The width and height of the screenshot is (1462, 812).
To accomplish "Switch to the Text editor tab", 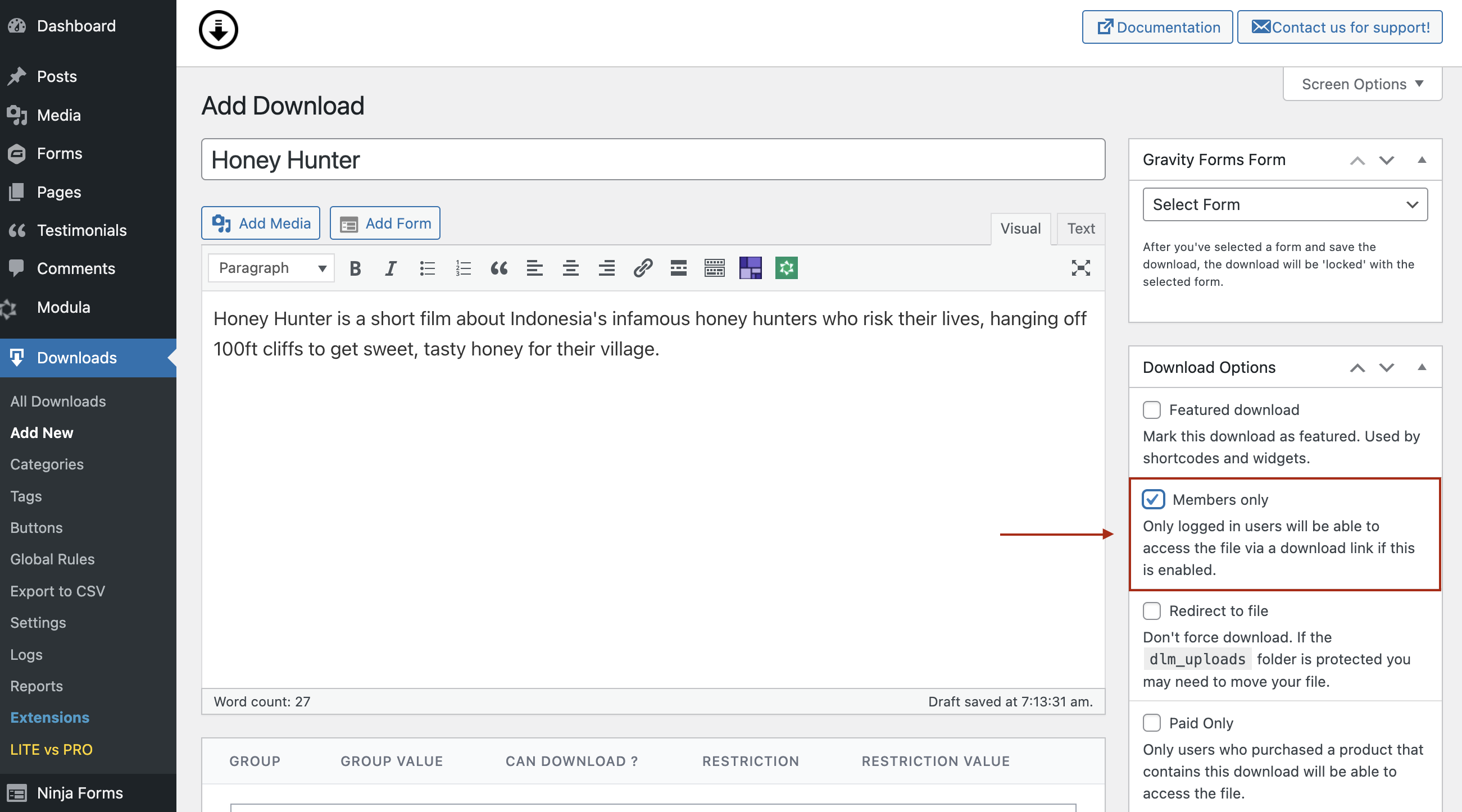I will click(1080, 229).
